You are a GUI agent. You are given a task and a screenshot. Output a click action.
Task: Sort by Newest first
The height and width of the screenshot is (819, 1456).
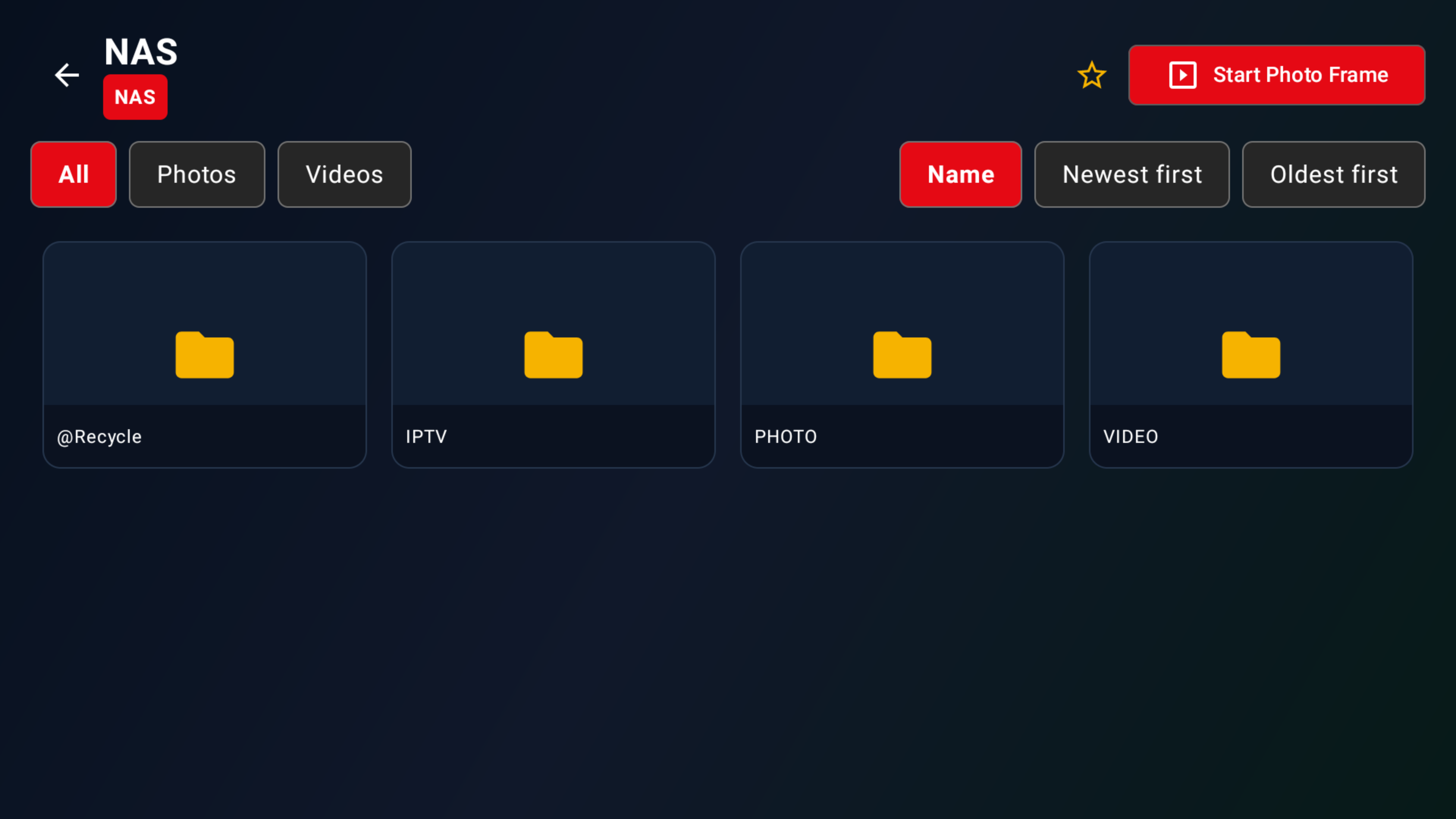pos(1131,174)
